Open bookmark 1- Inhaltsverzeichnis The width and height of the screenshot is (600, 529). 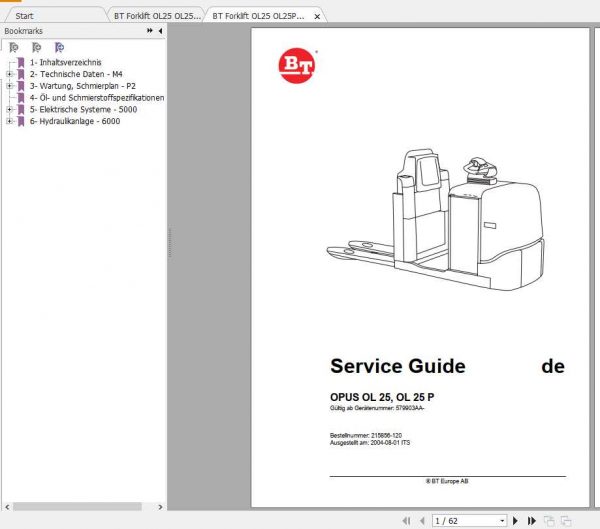[66, 62]
